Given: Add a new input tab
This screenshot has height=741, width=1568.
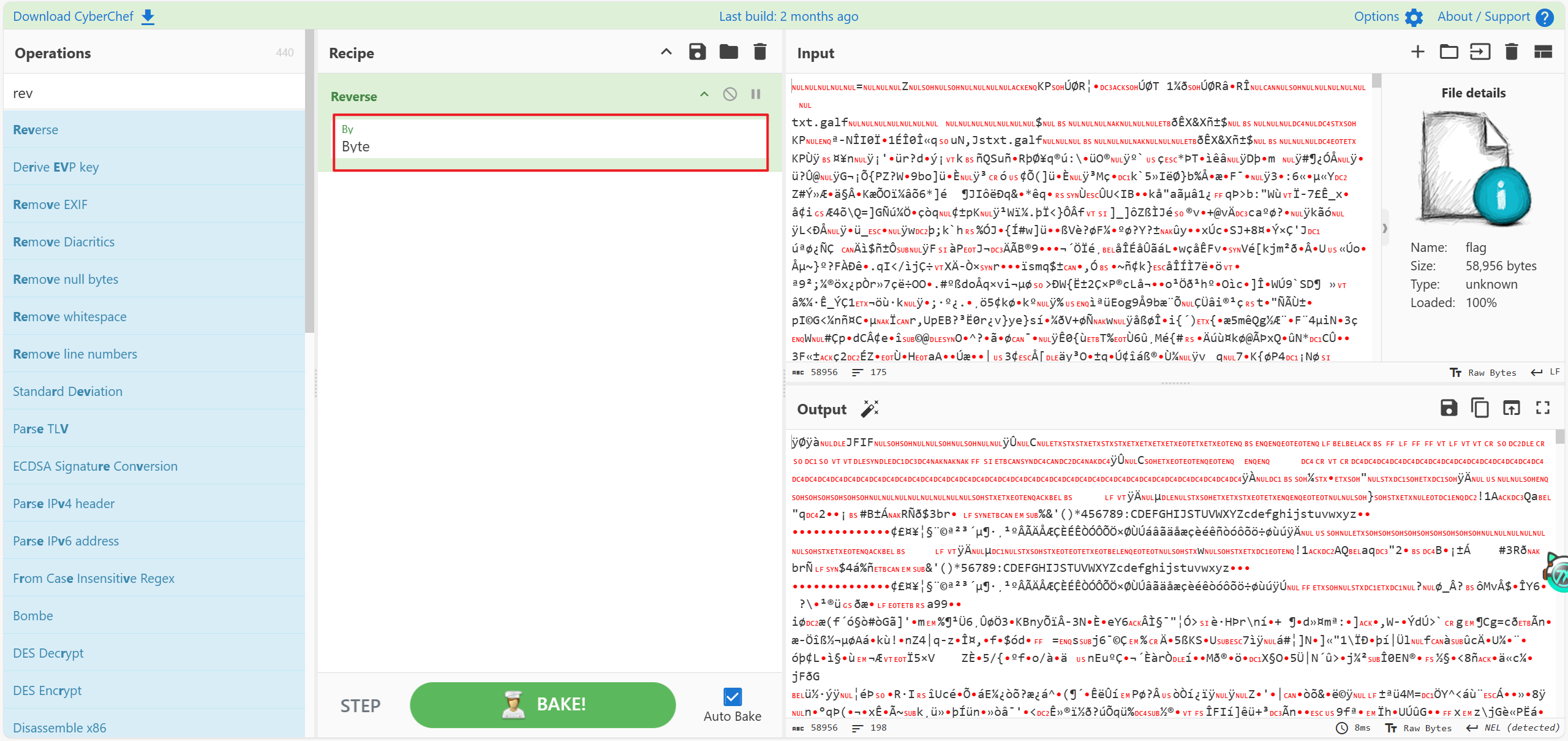Looking at the screenshot, I should coord(1417,52).
